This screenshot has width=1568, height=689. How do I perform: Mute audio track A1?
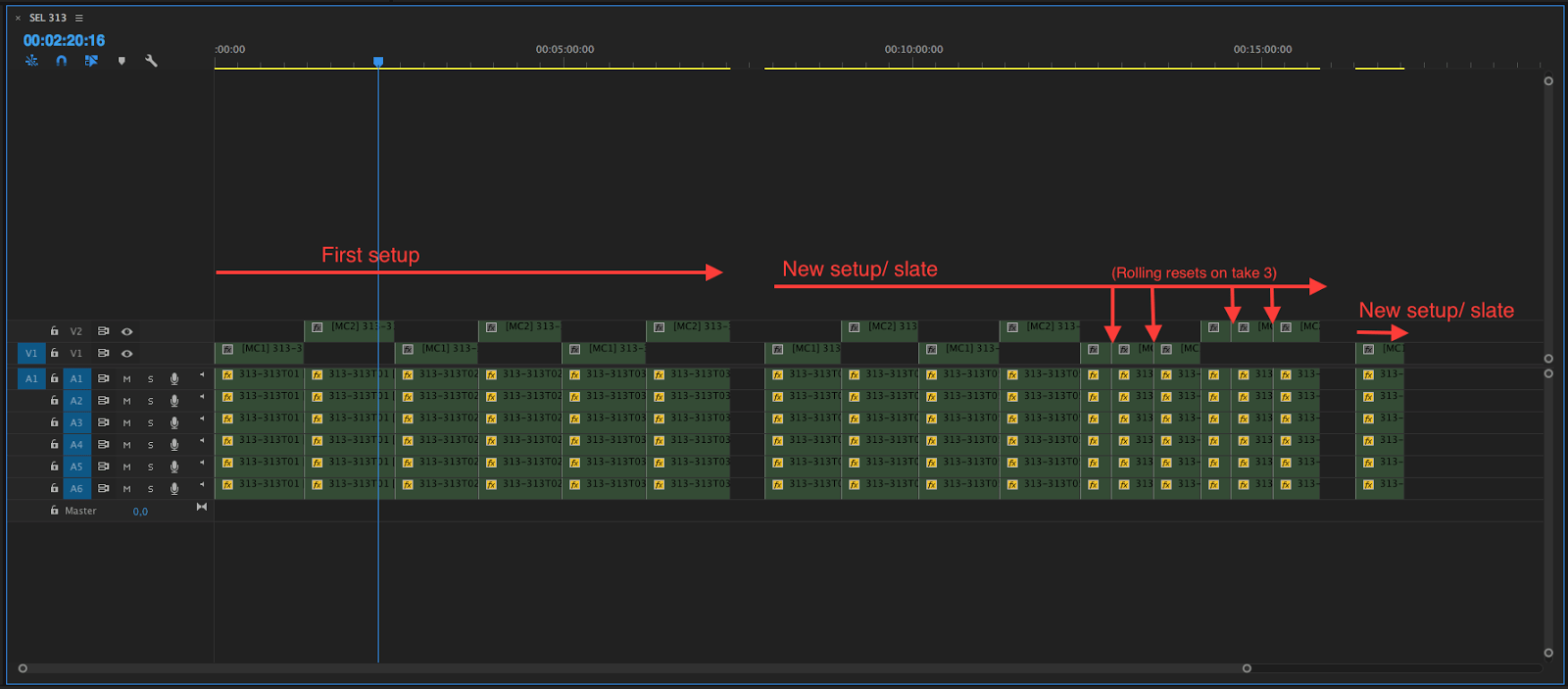click(x=126, y=378)
